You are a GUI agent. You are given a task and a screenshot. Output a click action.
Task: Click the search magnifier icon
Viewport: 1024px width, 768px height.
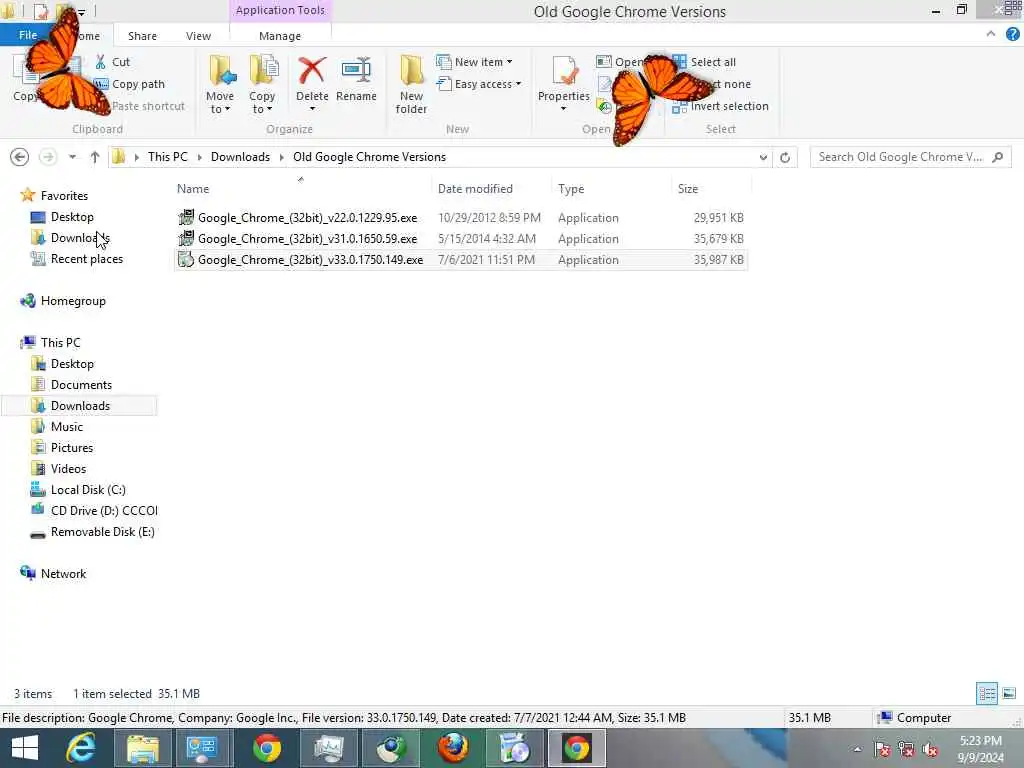pos(997,157)
